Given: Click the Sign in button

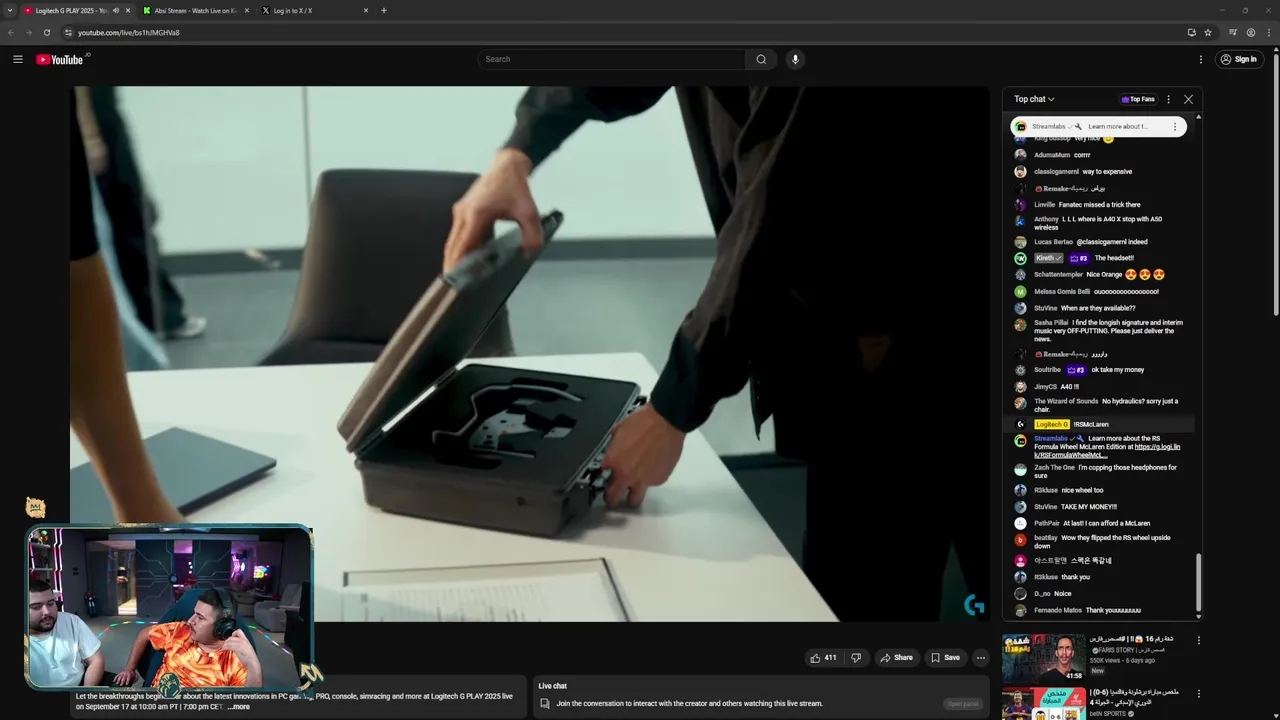Looking at the screenshot, I should tap(1238, 59).
